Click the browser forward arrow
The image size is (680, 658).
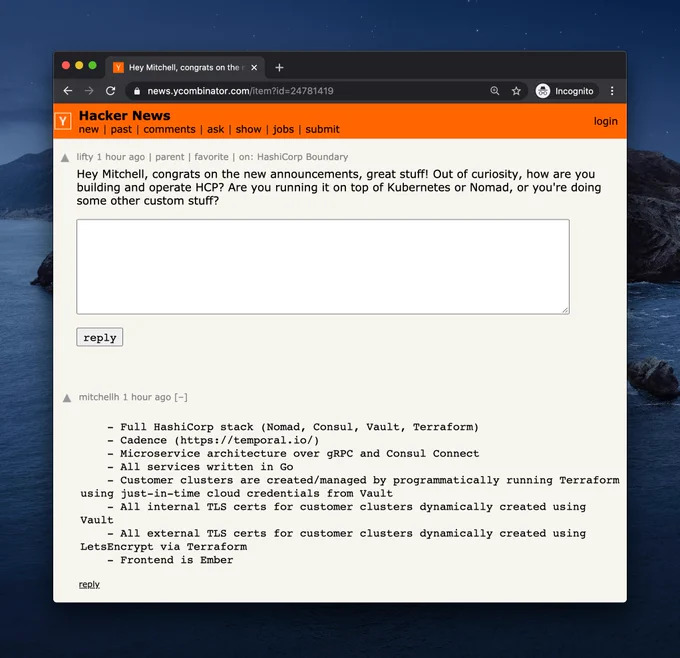click(x=89, y=91)
